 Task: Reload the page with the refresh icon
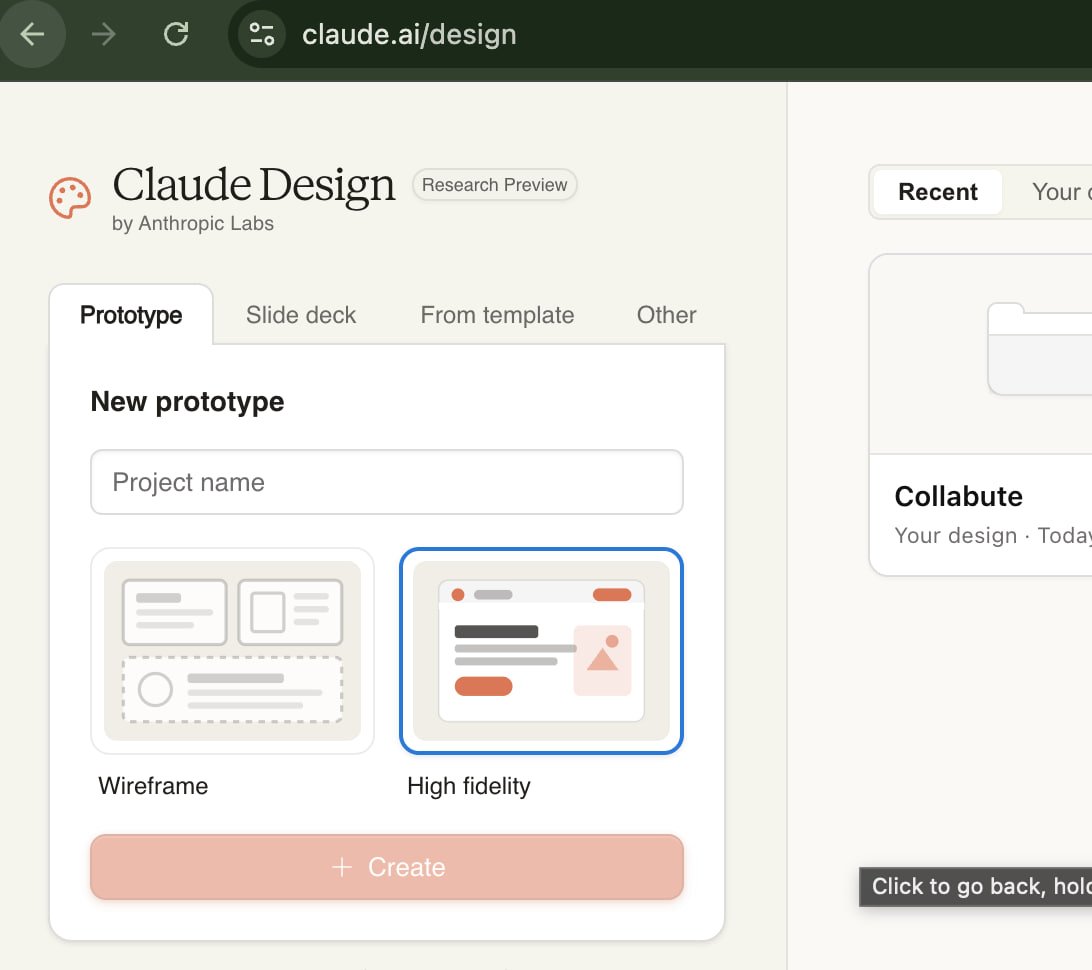pos(176,33)
